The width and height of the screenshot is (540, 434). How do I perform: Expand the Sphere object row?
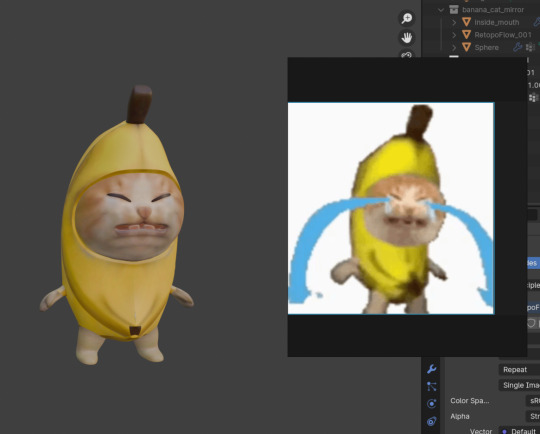(454, 48)
